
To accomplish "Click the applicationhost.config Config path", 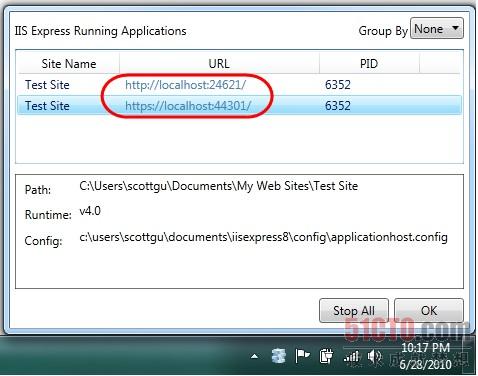I will 263,237.
